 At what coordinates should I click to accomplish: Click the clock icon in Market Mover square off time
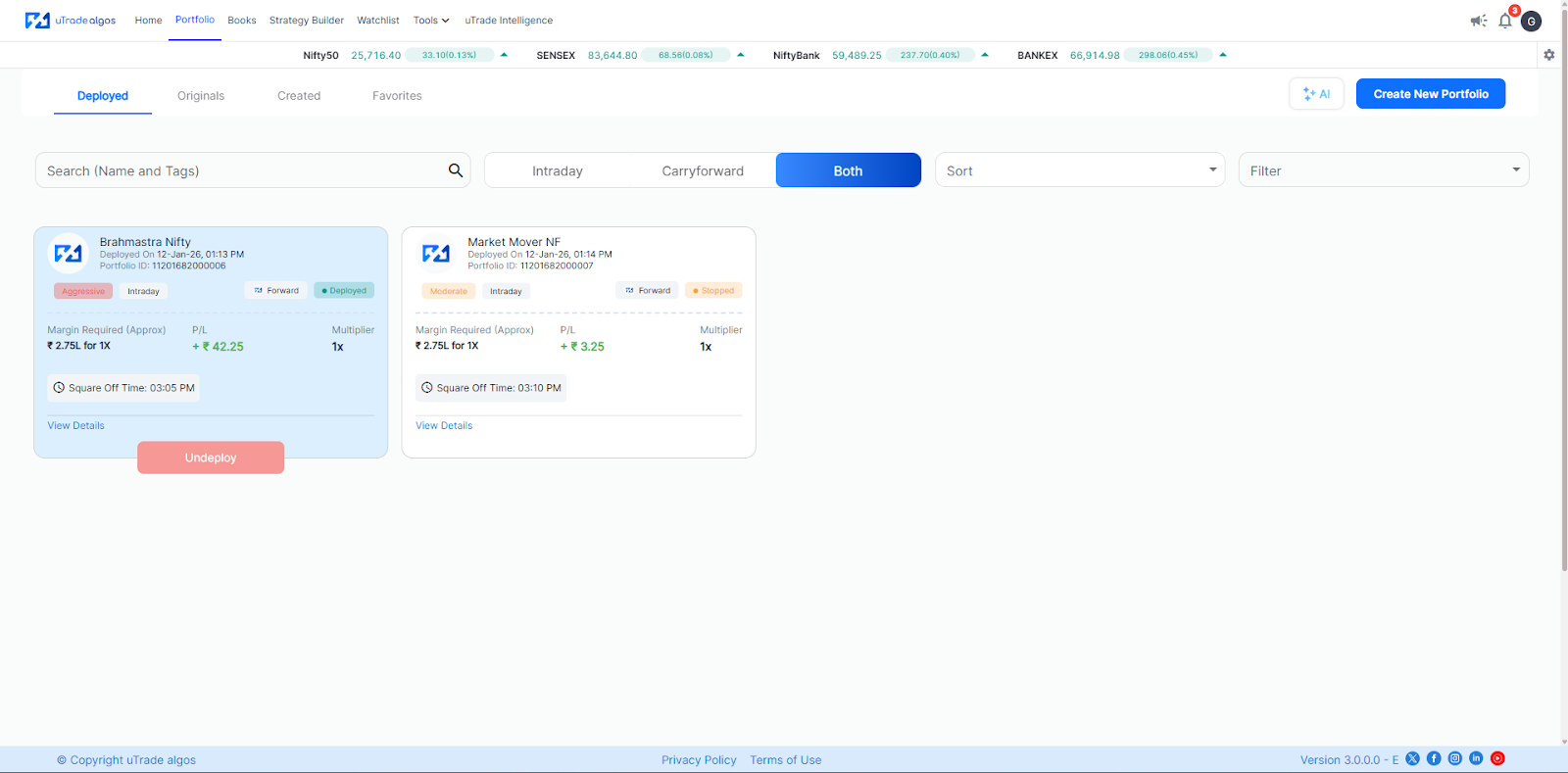click(x=427, y=388)
